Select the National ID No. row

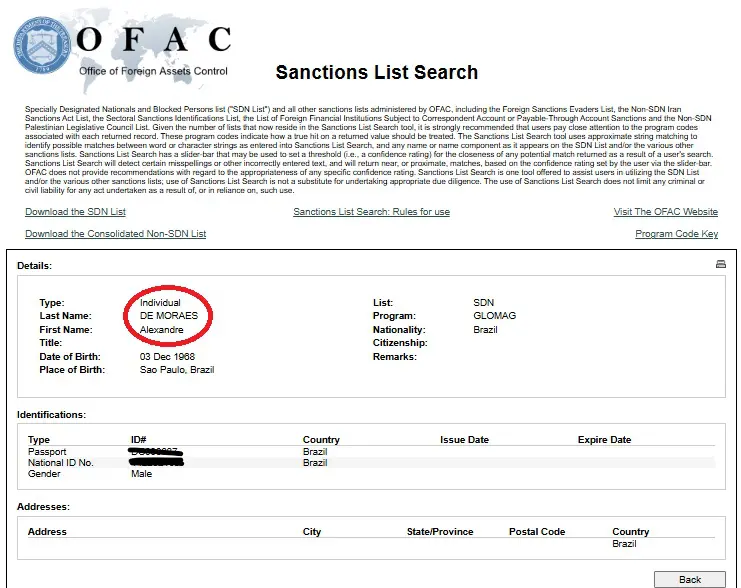coord(371,463)
